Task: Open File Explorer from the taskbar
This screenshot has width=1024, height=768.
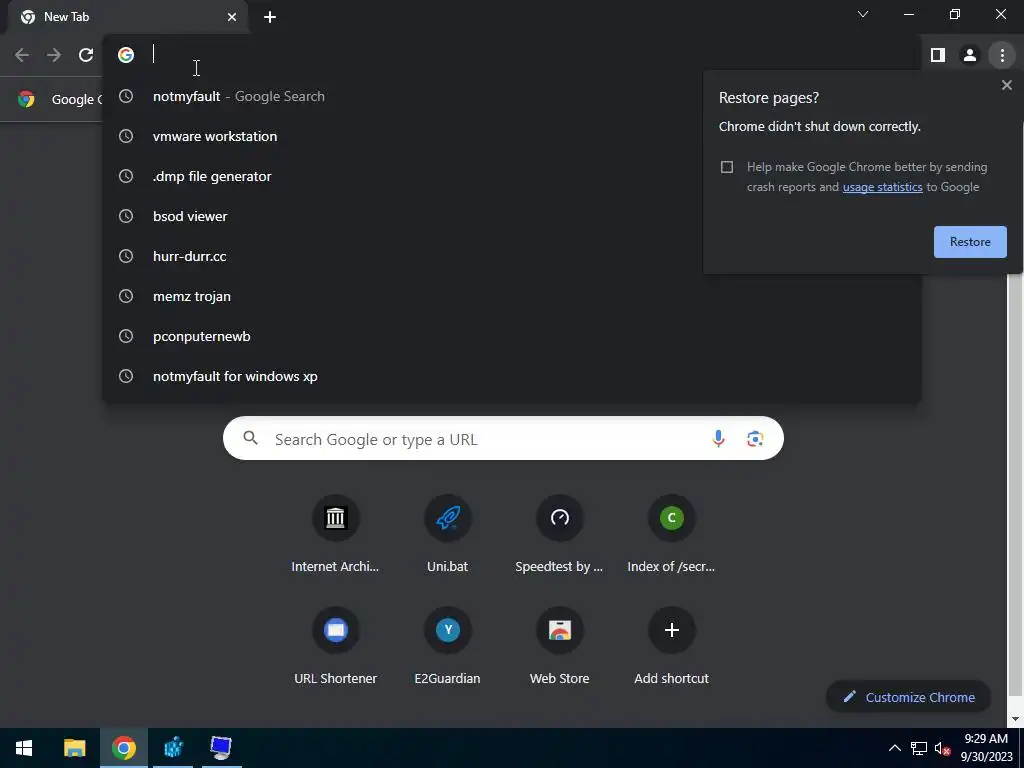Action: pyautogui.click(x=74, y=748)
